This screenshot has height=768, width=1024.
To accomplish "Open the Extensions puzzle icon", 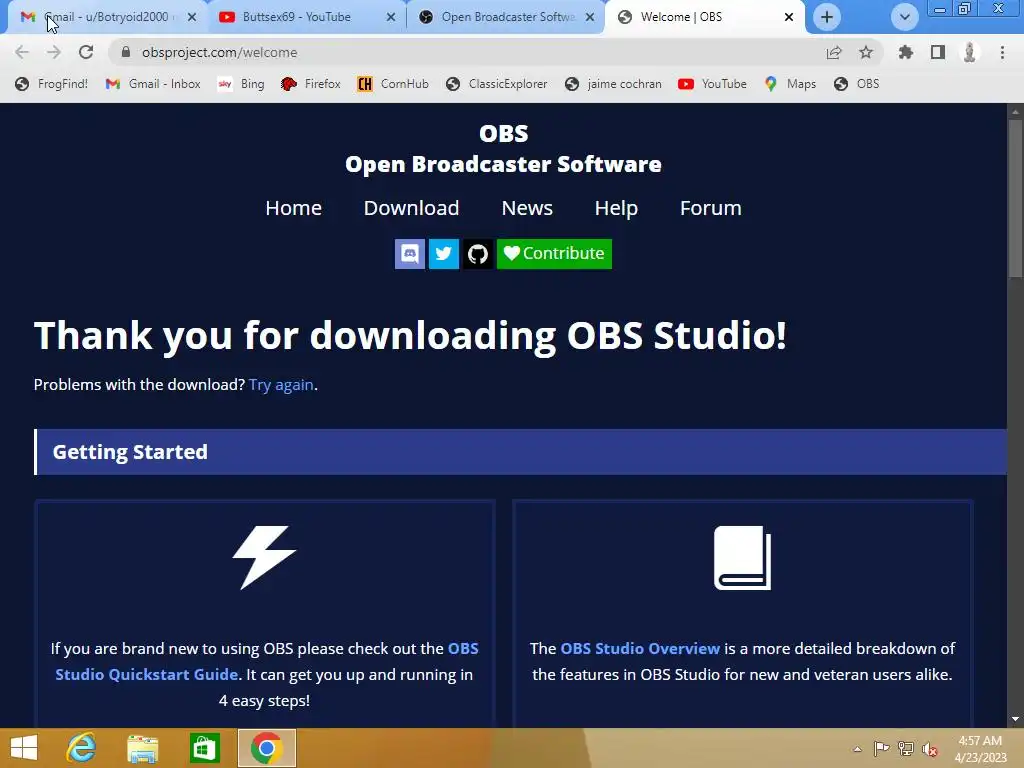I will pos(905,52).
